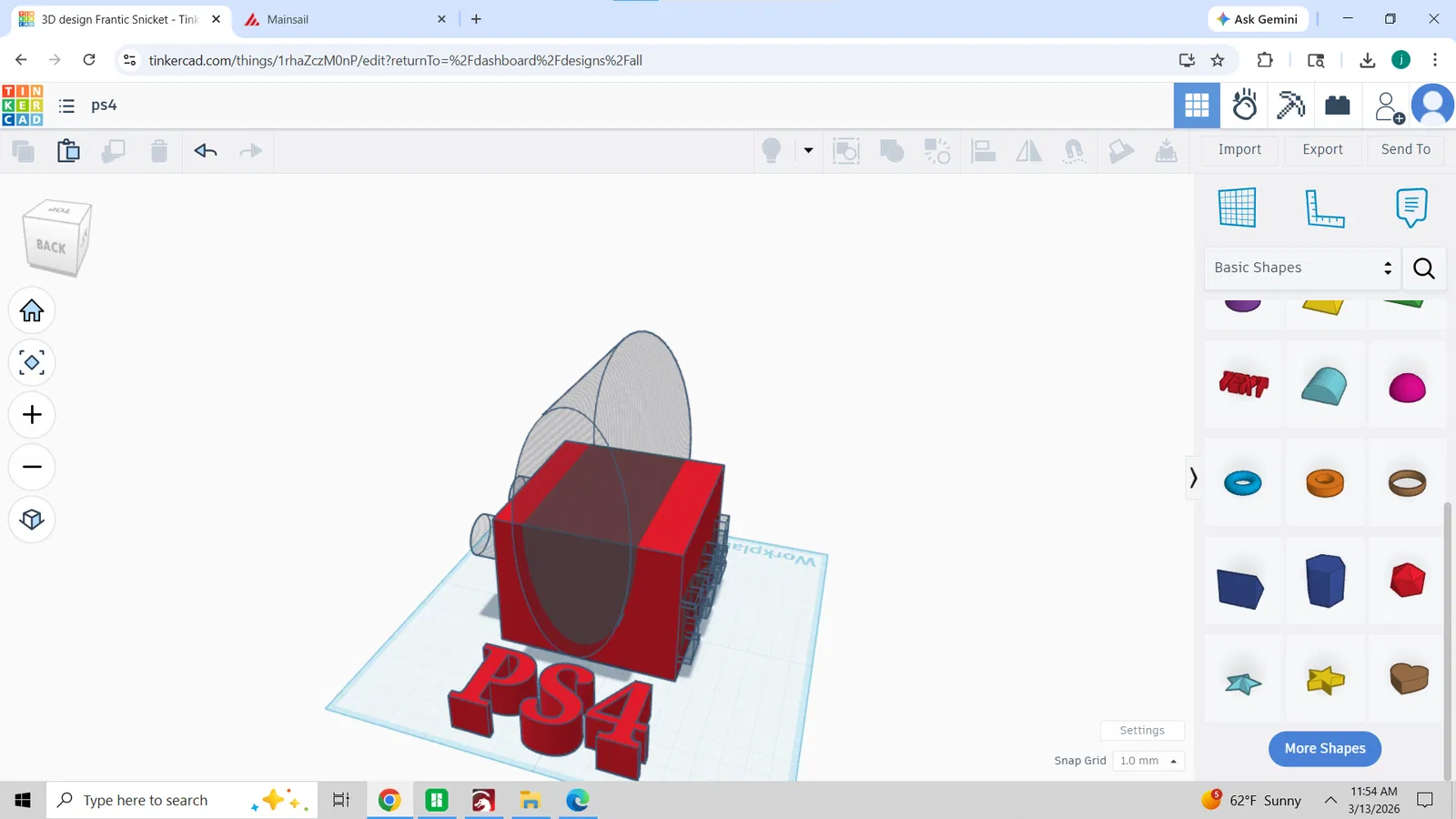Pick the teal star shape

1243,682
